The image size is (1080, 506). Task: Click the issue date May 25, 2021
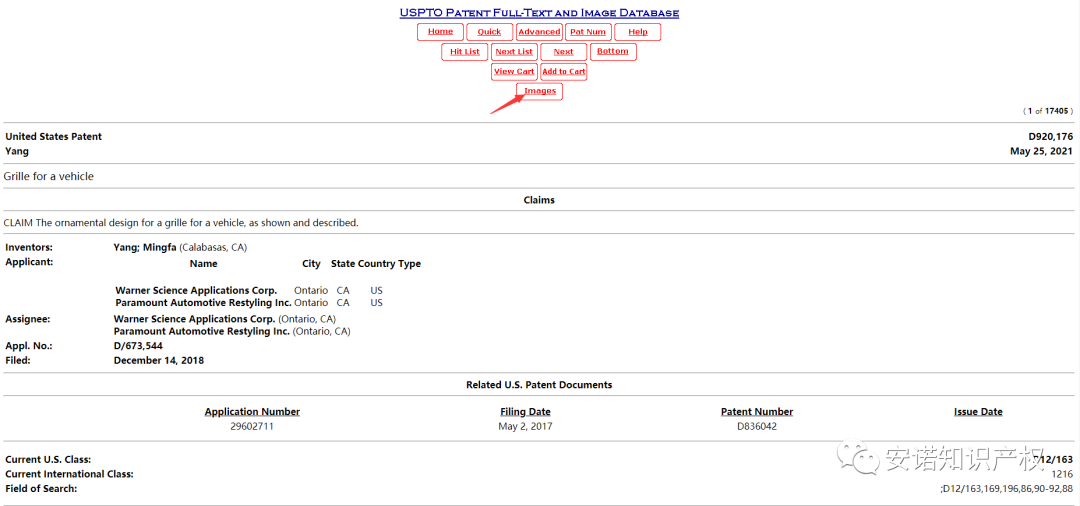tap(1041, 151)
